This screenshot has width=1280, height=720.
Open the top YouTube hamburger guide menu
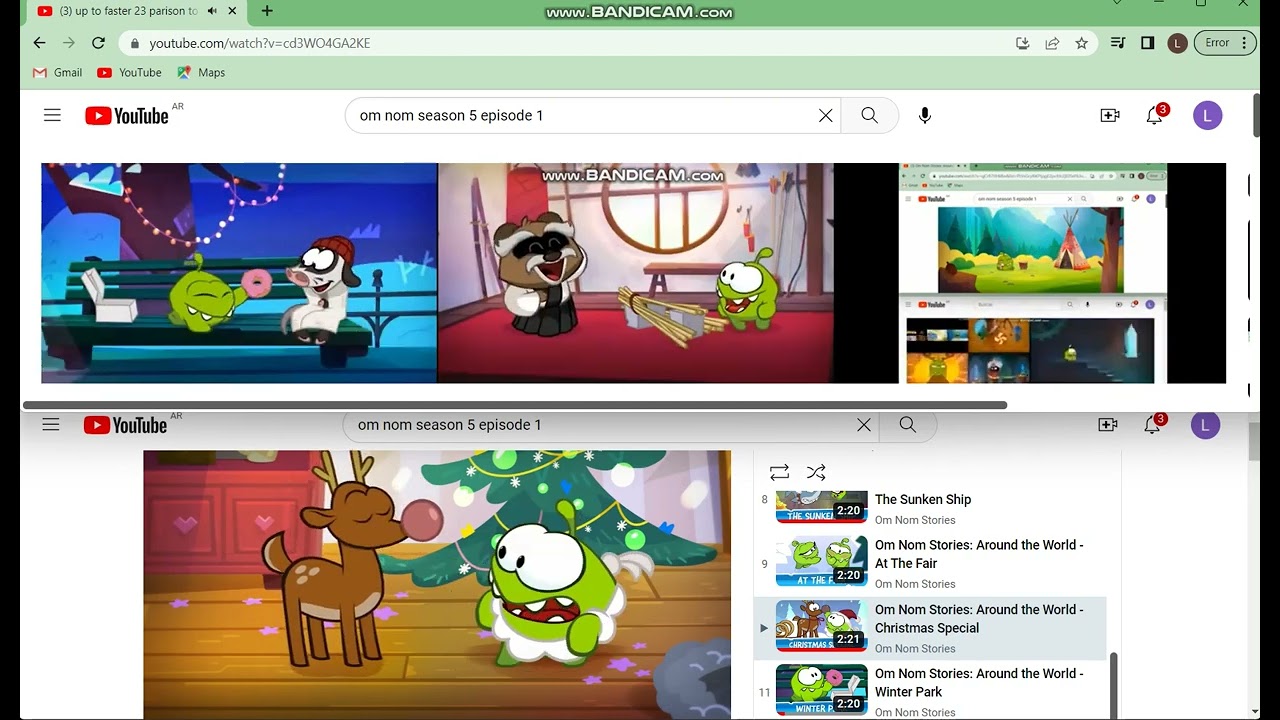tap(52, 115)
